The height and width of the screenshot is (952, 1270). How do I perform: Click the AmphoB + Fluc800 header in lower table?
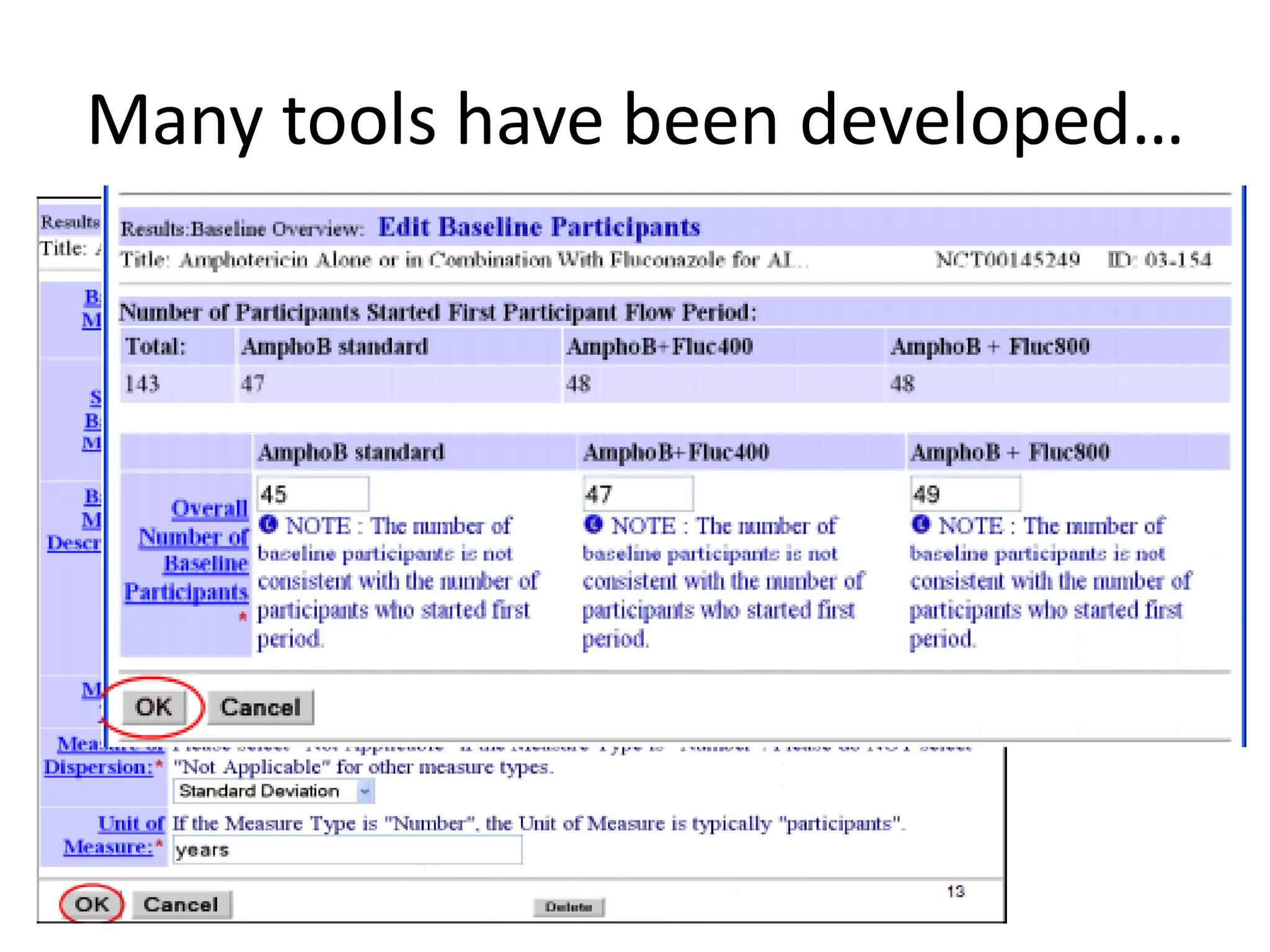(x=1010, y=452)
